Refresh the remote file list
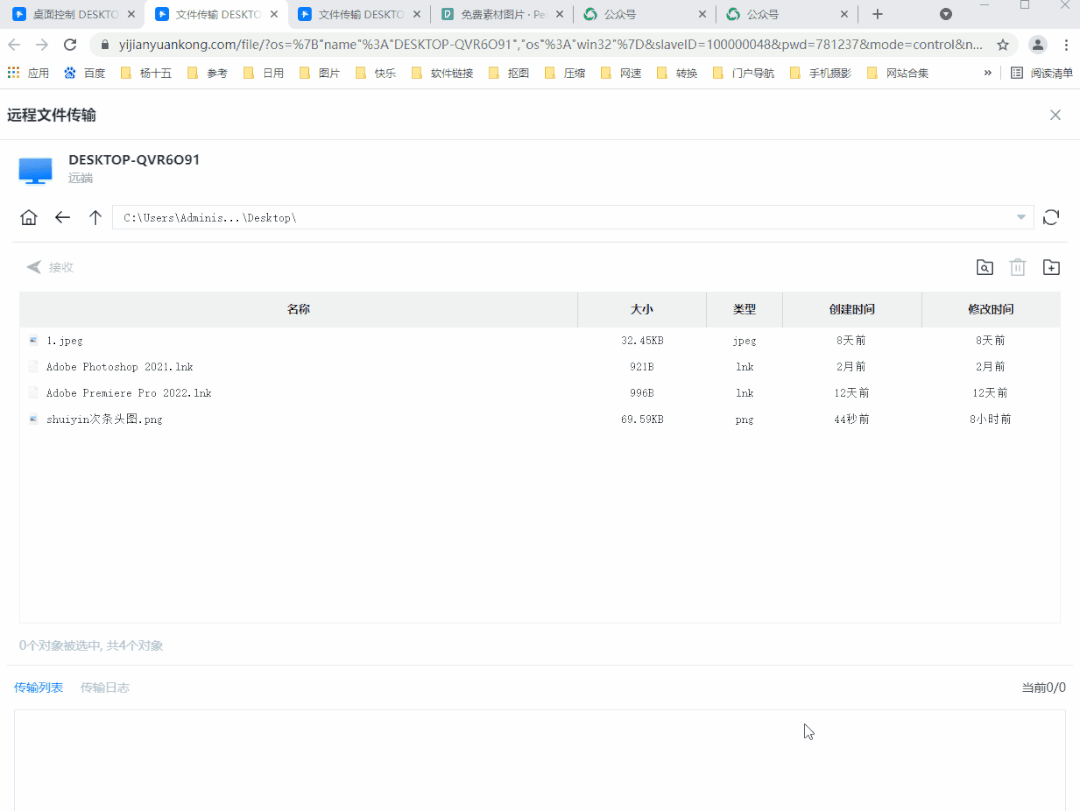 [x=1051, y=218]
